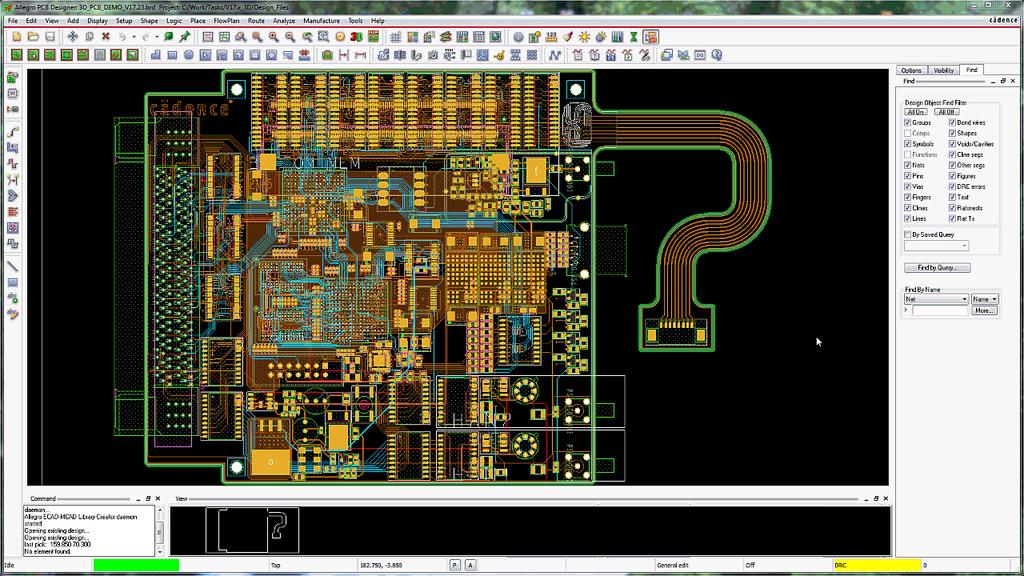This screenshot has height=576, width=1024.
Task: Close the Command panel
Action: pos(157,498)
